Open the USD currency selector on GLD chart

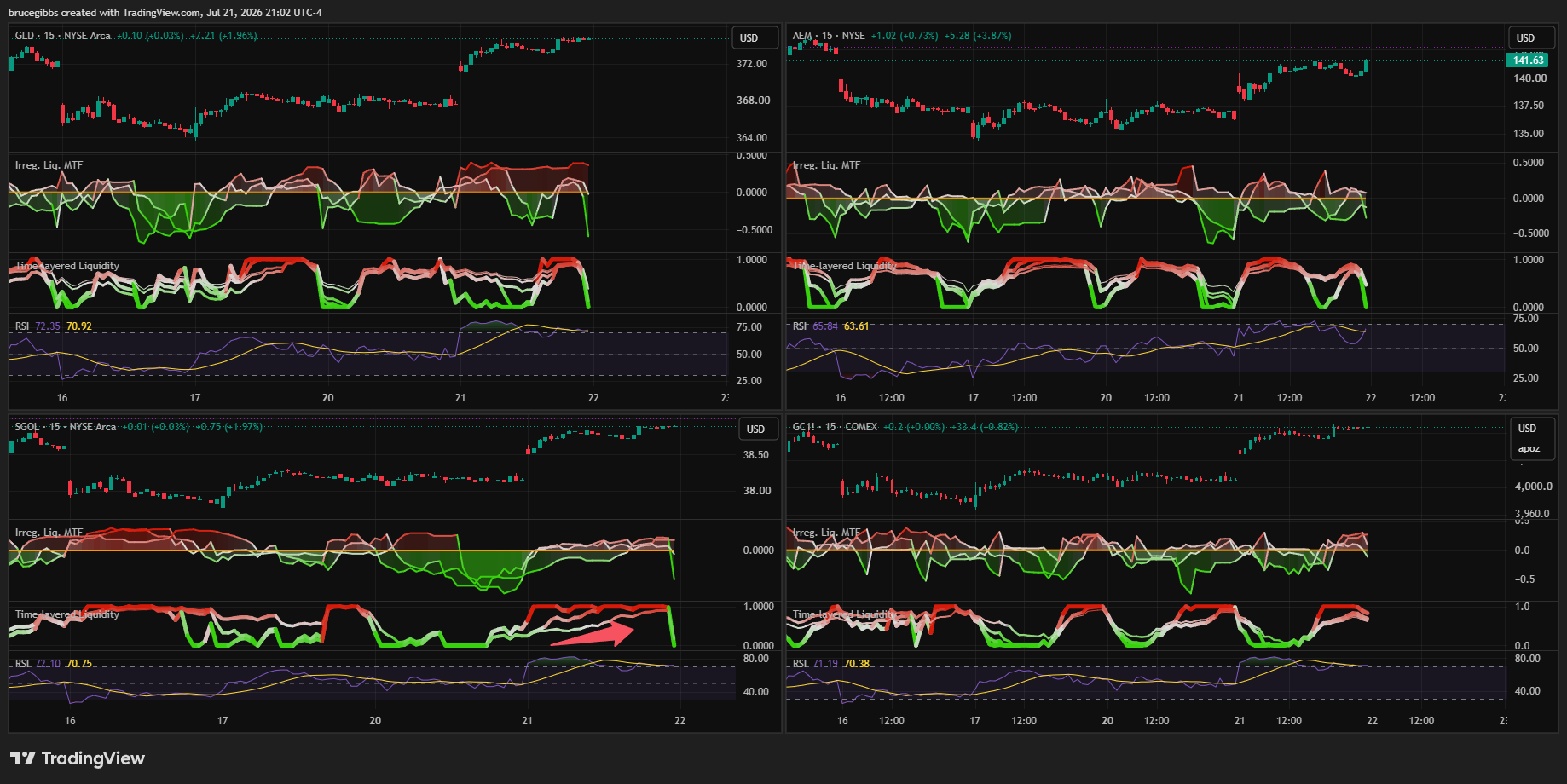pyautogui.click(x=755, y=37)
